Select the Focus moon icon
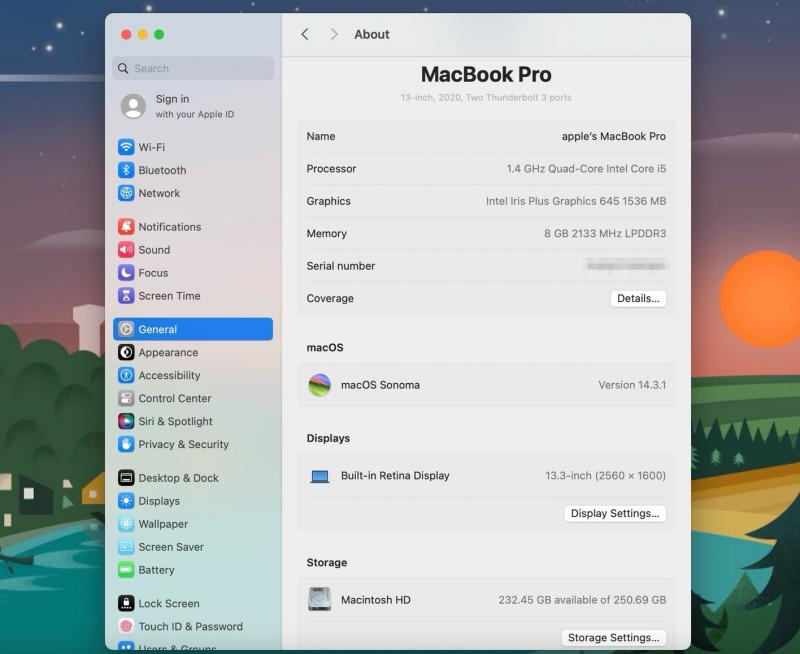The width and height of the screenshot is (800, 654). click(x=126, y=272)
